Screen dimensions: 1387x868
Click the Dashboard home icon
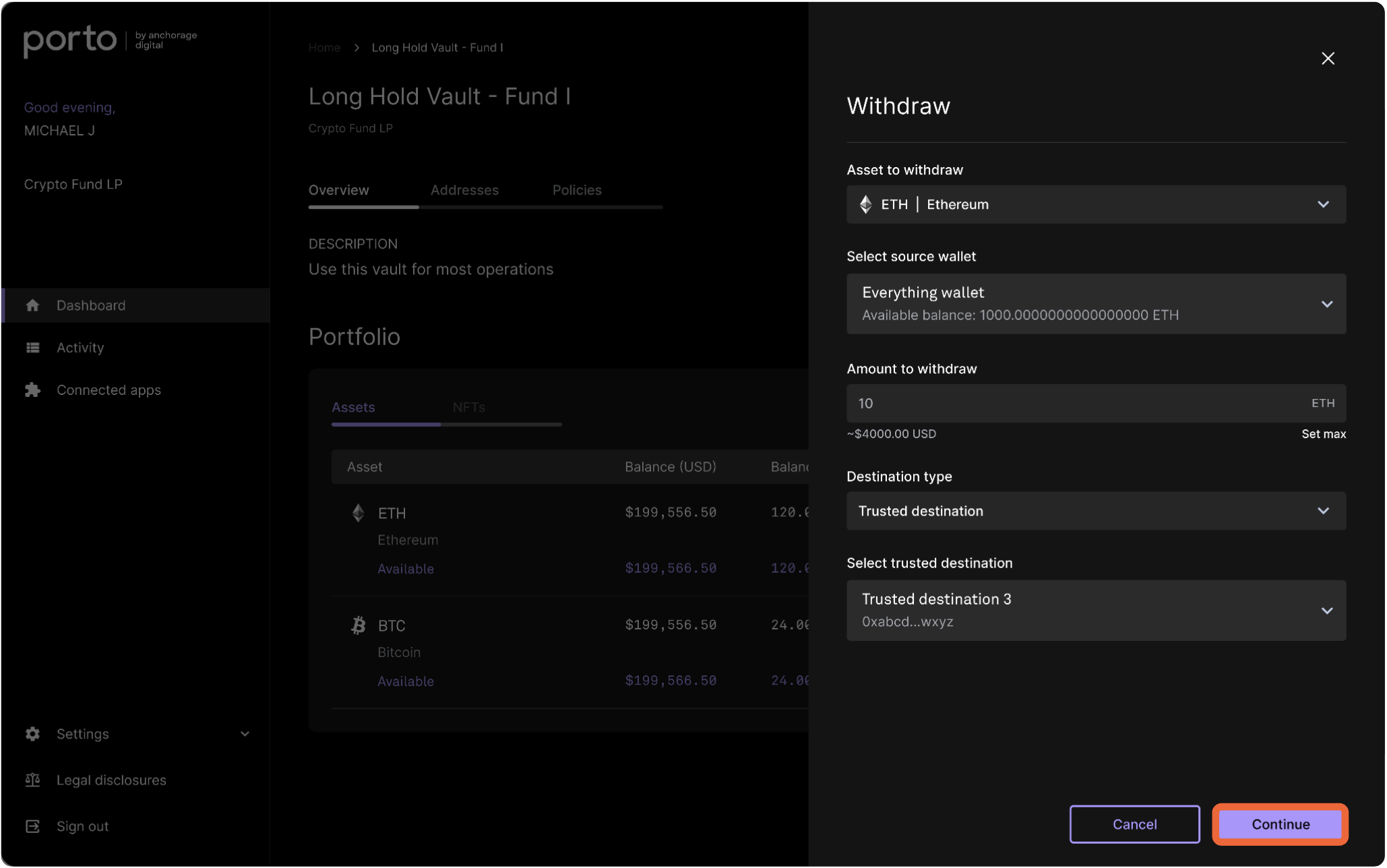click(32, 305)
